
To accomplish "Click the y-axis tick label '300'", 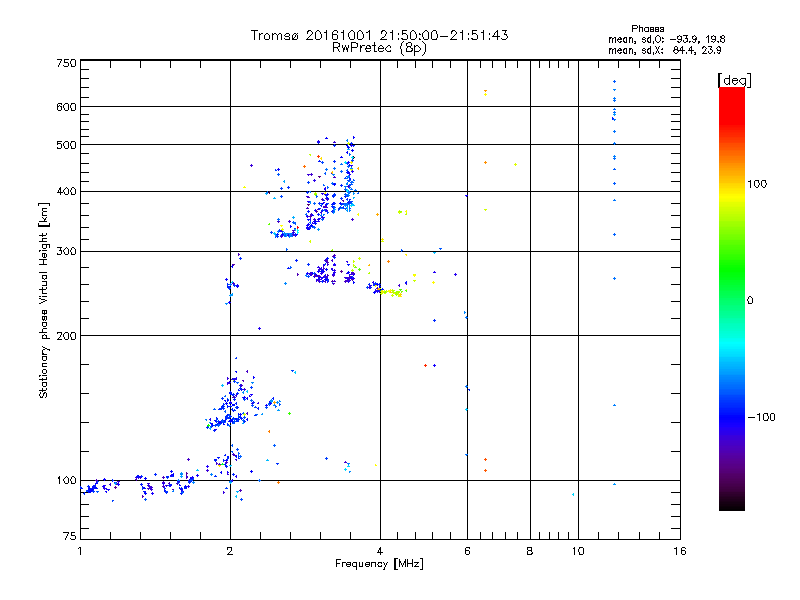I will 66,251.
